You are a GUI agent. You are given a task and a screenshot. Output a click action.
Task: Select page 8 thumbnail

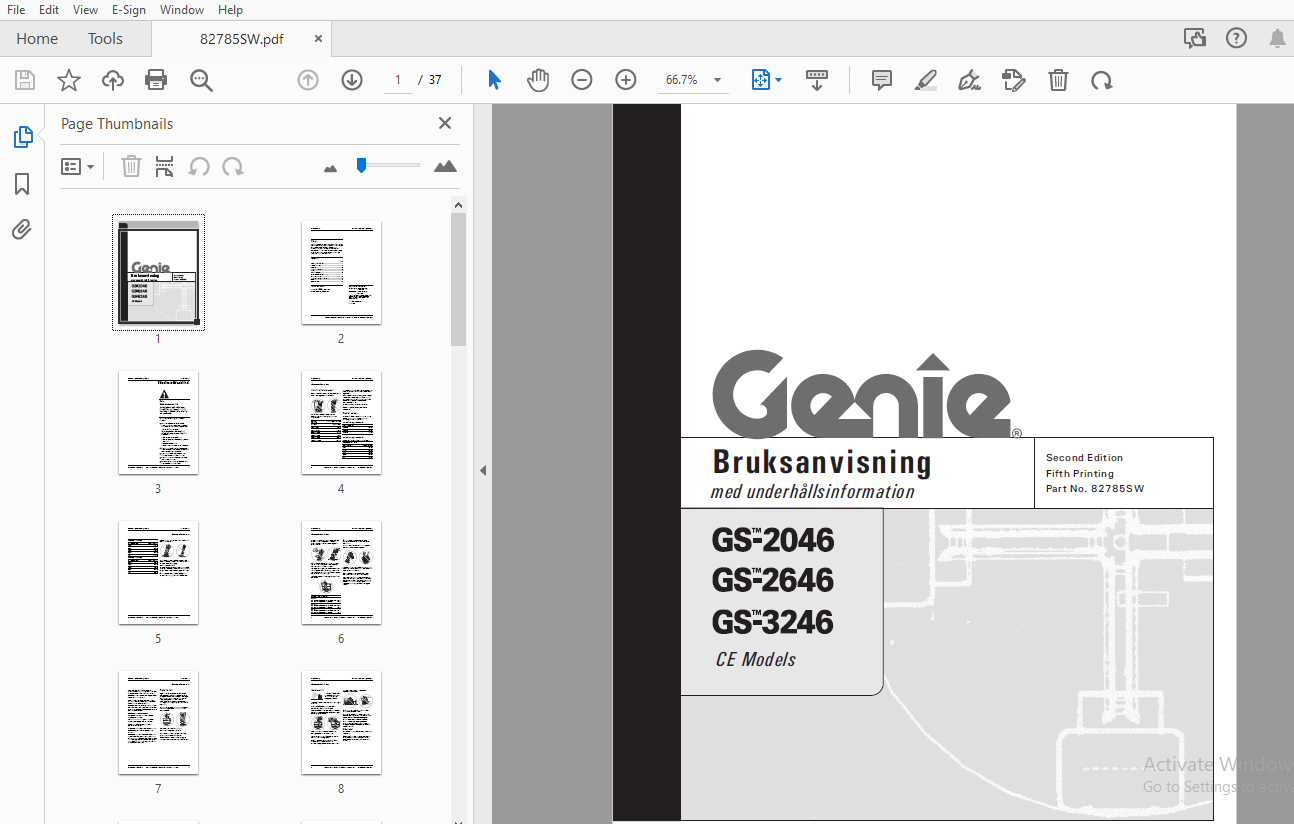341,723
